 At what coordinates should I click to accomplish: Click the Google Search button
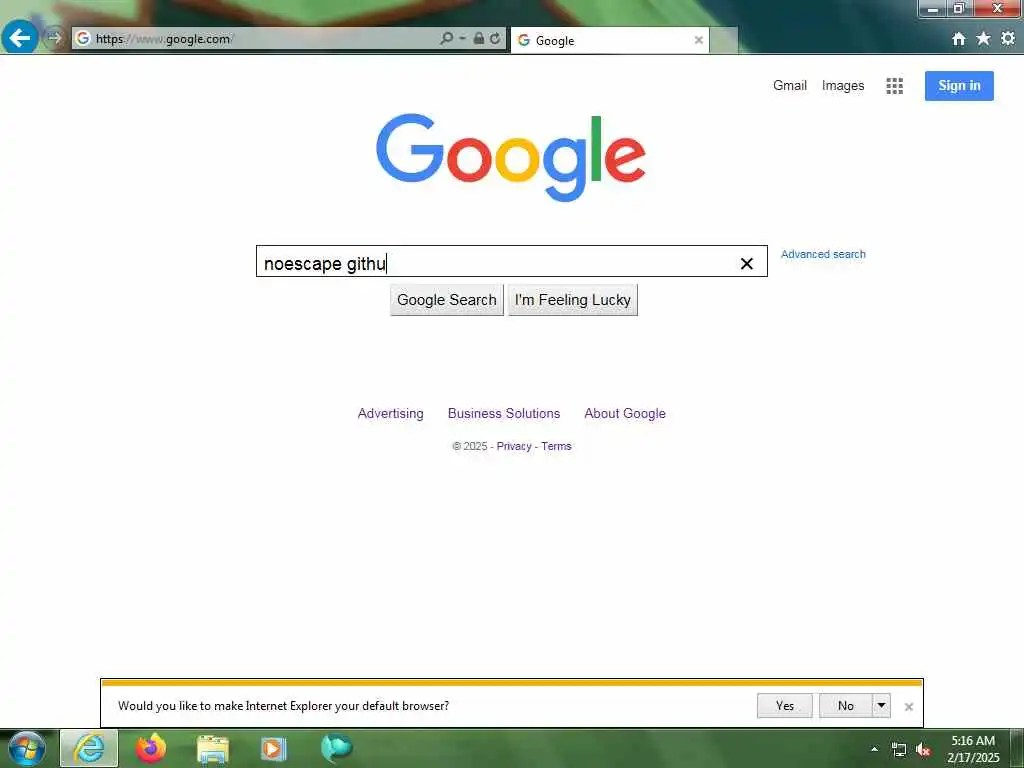(x=447, y=300)
